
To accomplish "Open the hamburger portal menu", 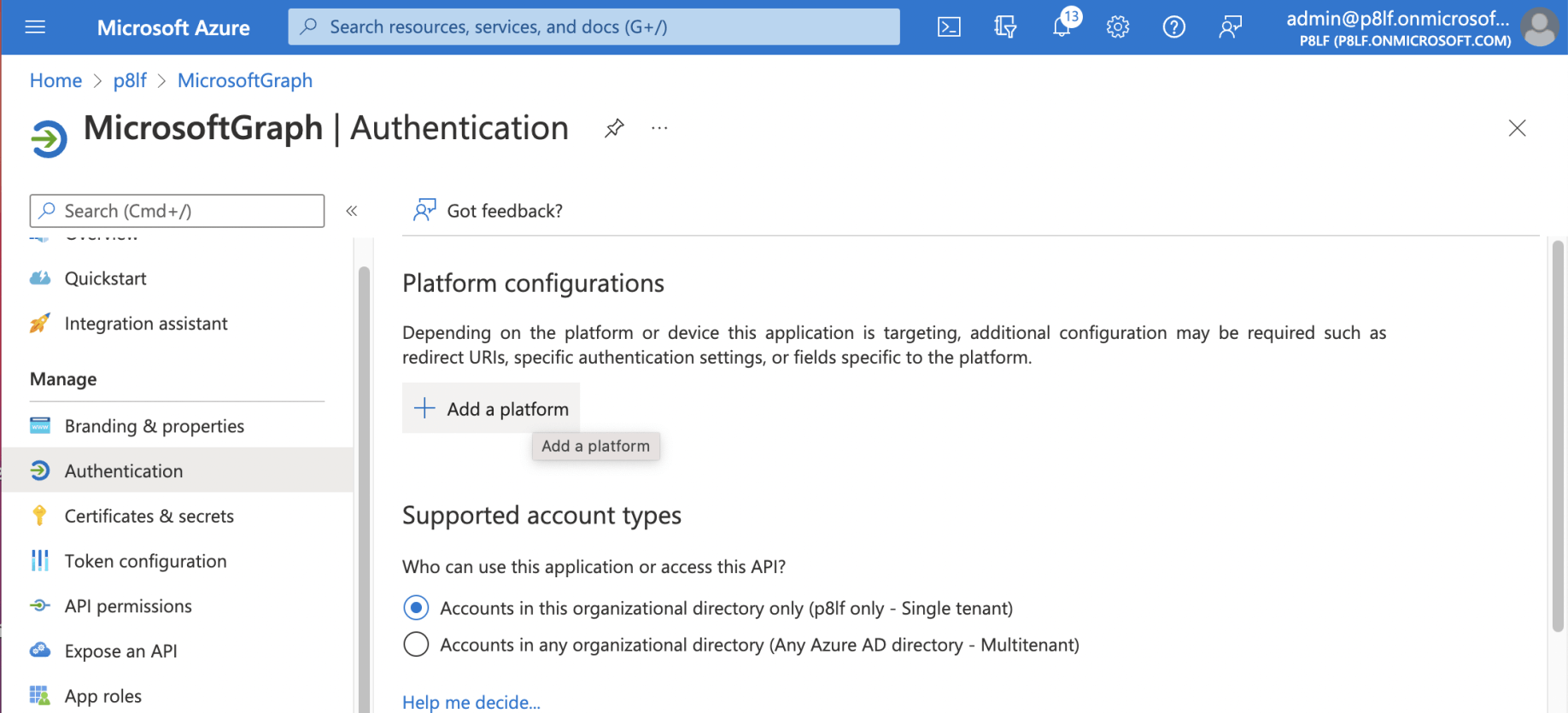I will click(x=35, y=27).
